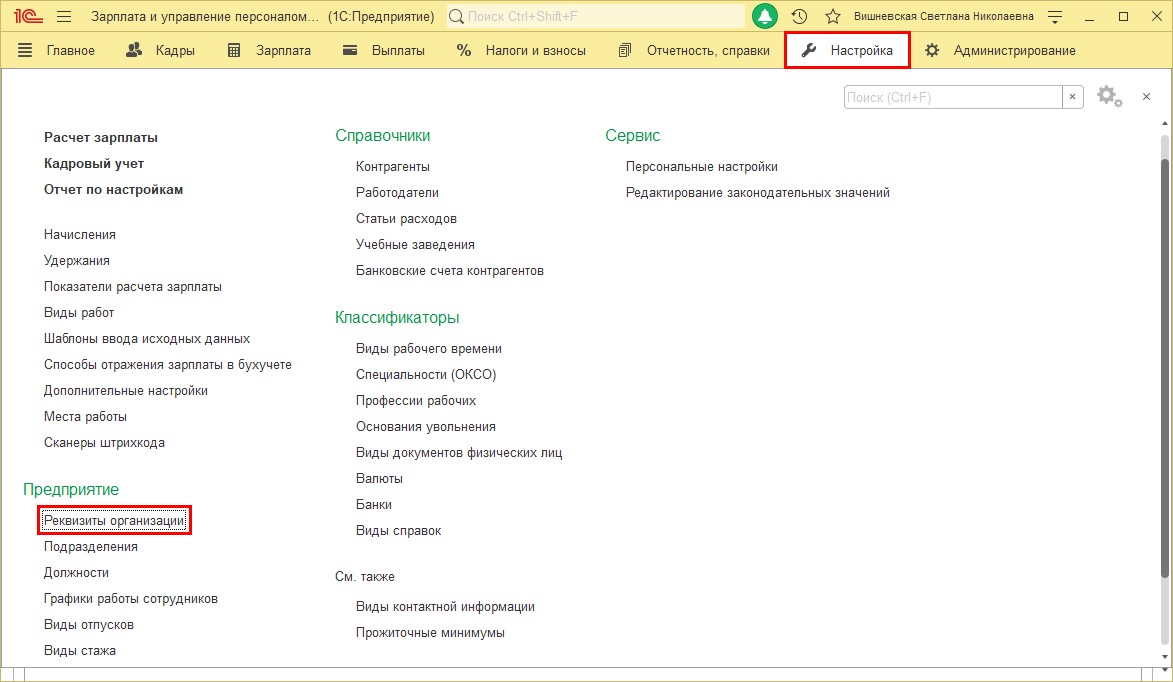Open the Администрирование section
Image resolution: width=1173 pixels, height=682 pixels.
[1014, 50]
